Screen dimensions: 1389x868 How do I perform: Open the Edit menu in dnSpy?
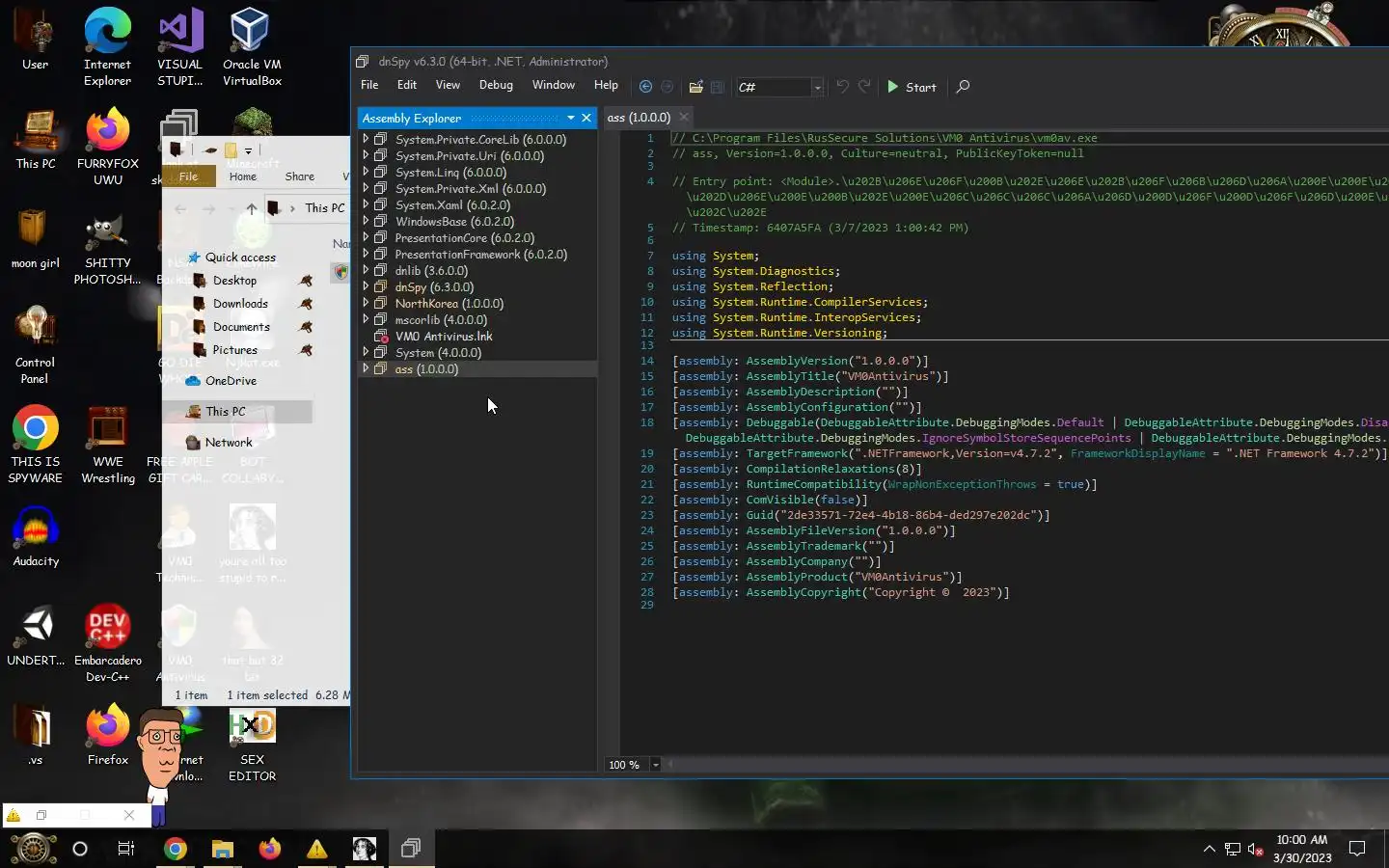(x=407, y=85)
